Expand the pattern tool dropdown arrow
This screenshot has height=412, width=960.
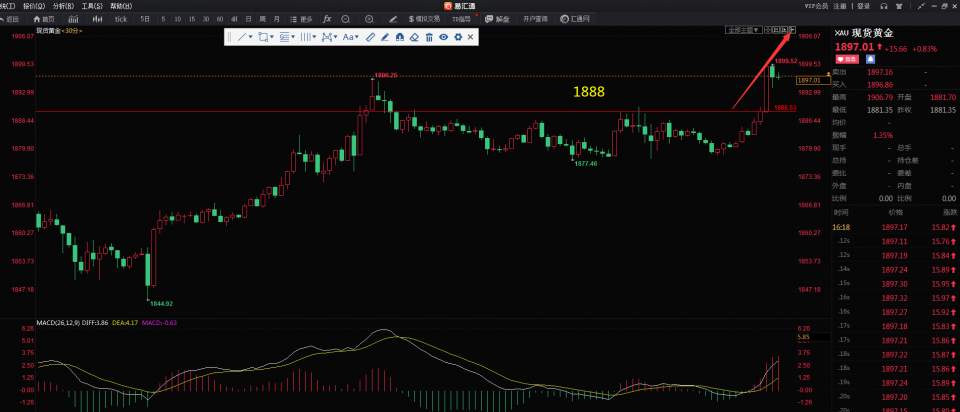click(336, 37)
